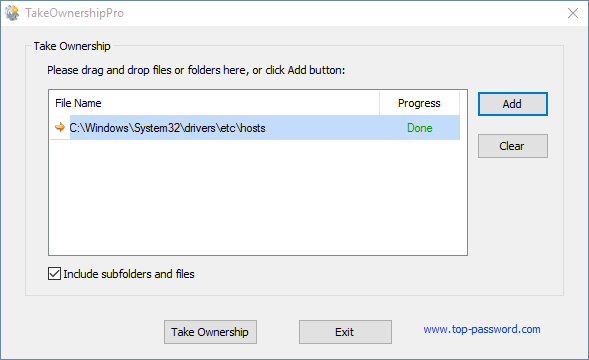The height and width of the screenshot is (360, 589).
Task: Click the orange arrow icon beside hosts entry
Action: pos(60,127)
